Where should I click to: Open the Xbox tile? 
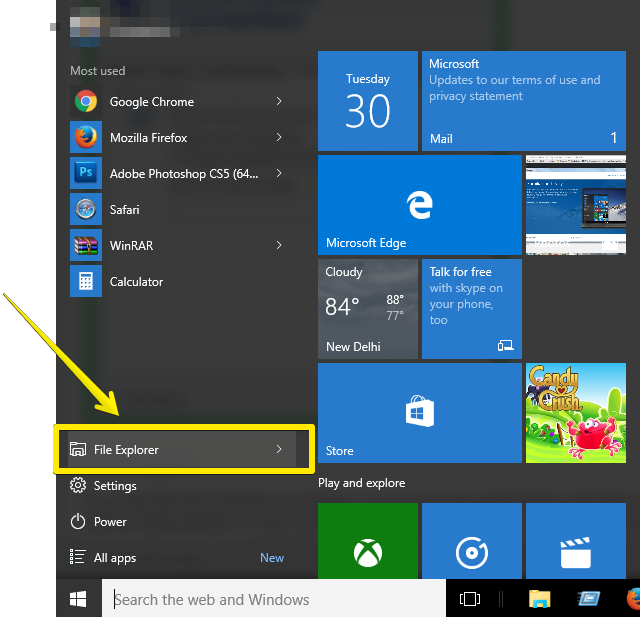click(x=368, y=541)
